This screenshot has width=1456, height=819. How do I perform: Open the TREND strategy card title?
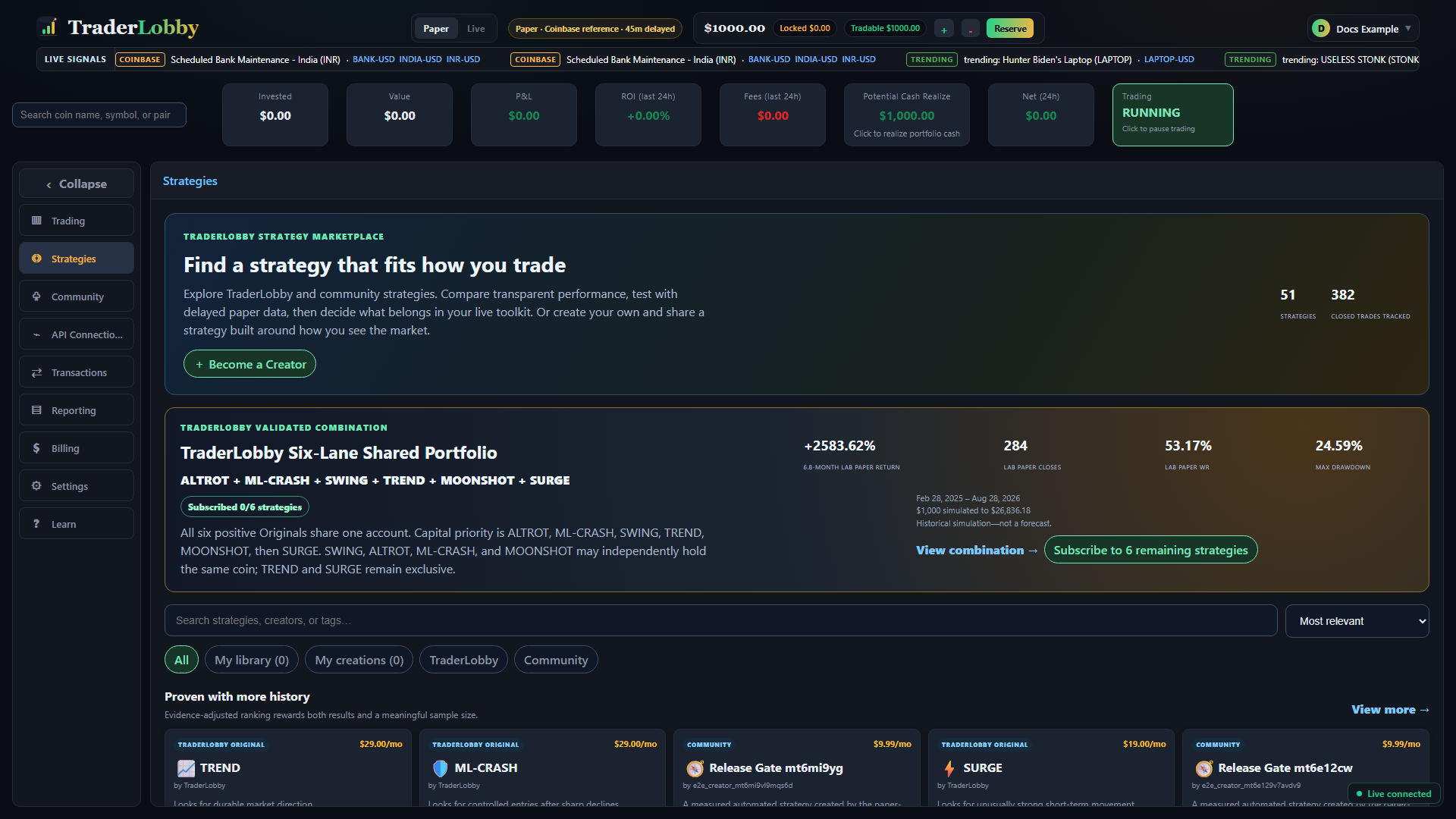(x=220, y=767)
